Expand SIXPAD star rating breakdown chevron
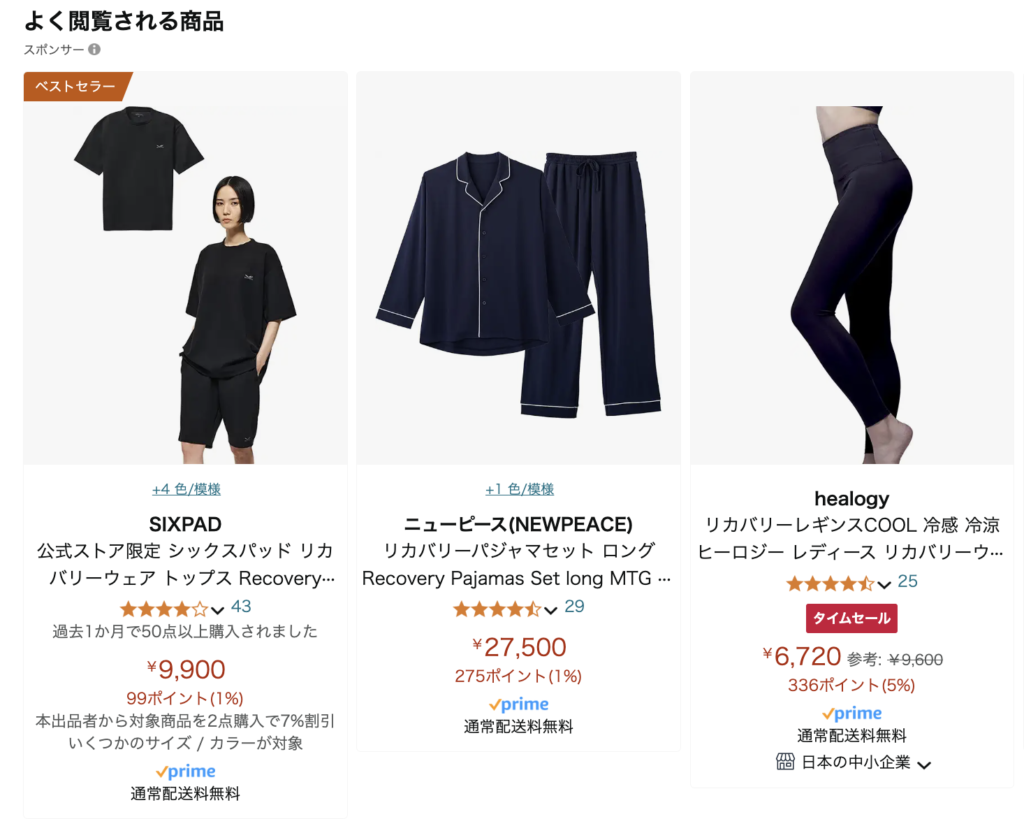1024x819 pixels. click(x=217, y=611)
